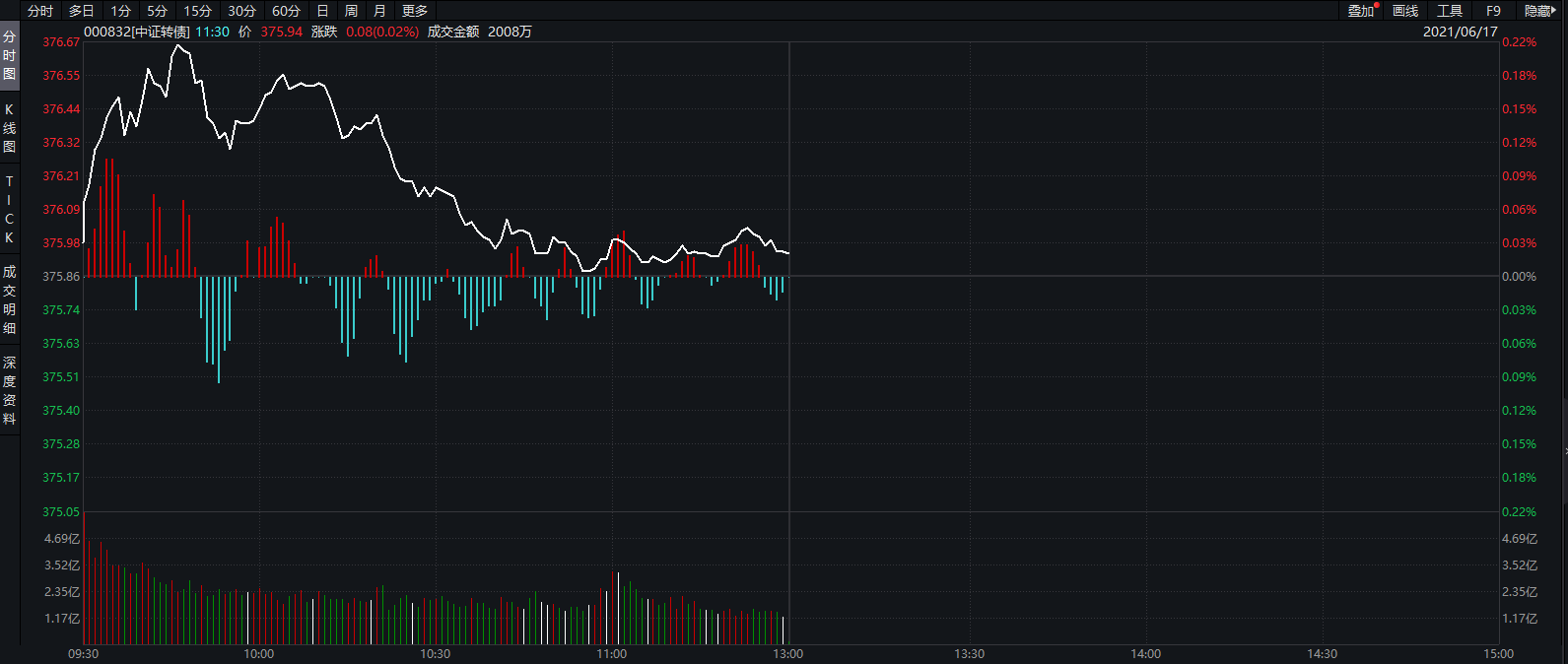The height and width of the screenshot is (664, 1568).
Task: Open the K线图 side tab
Action: pos(10,128)
